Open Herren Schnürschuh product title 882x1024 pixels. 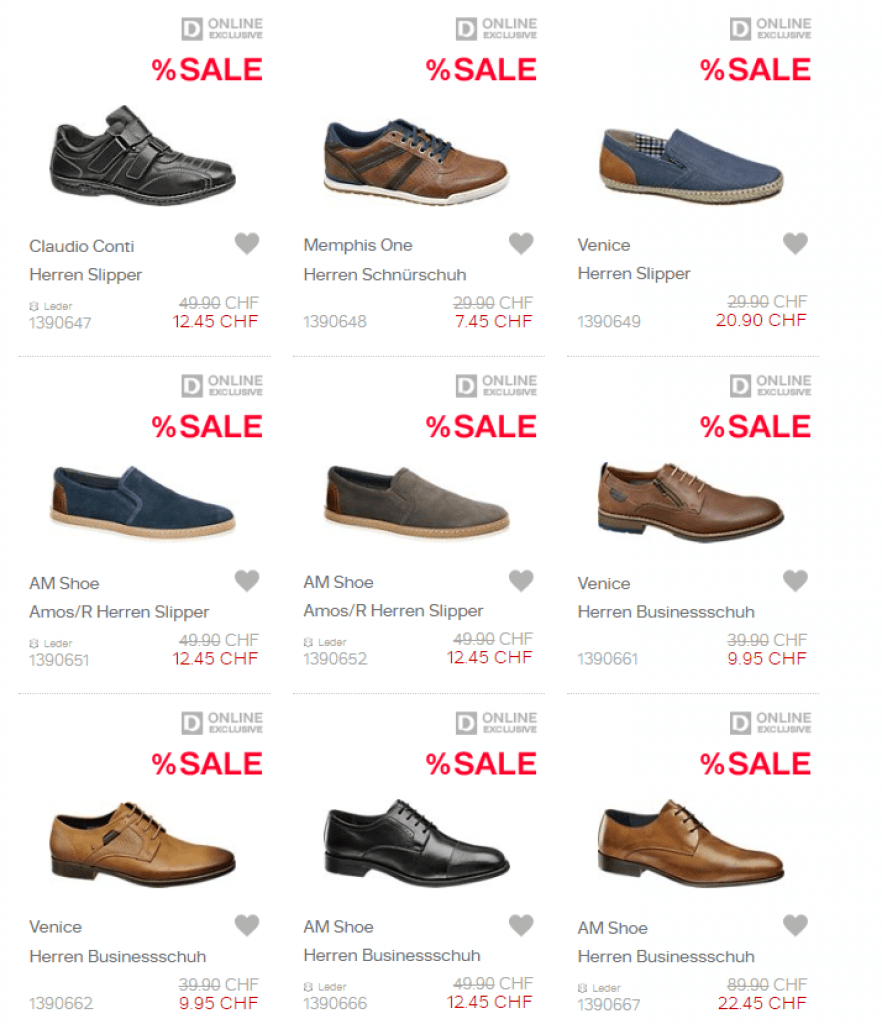pyautogui.click(x=385, y=274)
